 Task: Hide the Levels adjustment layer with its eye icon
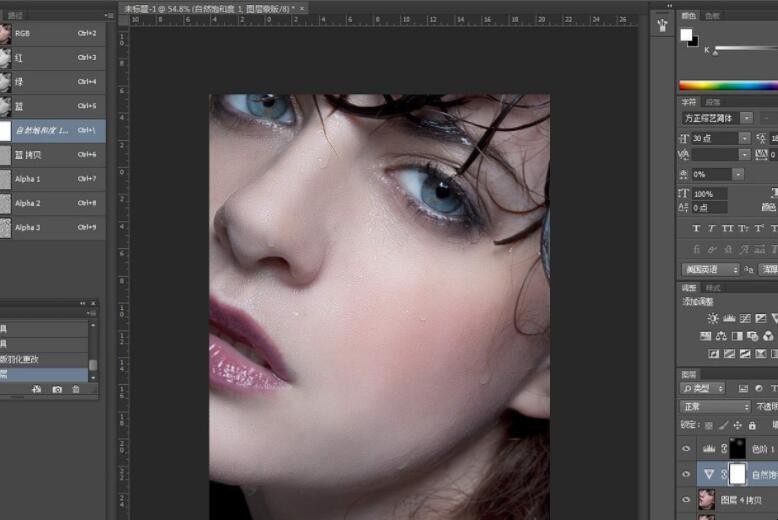tap(686, 449)
